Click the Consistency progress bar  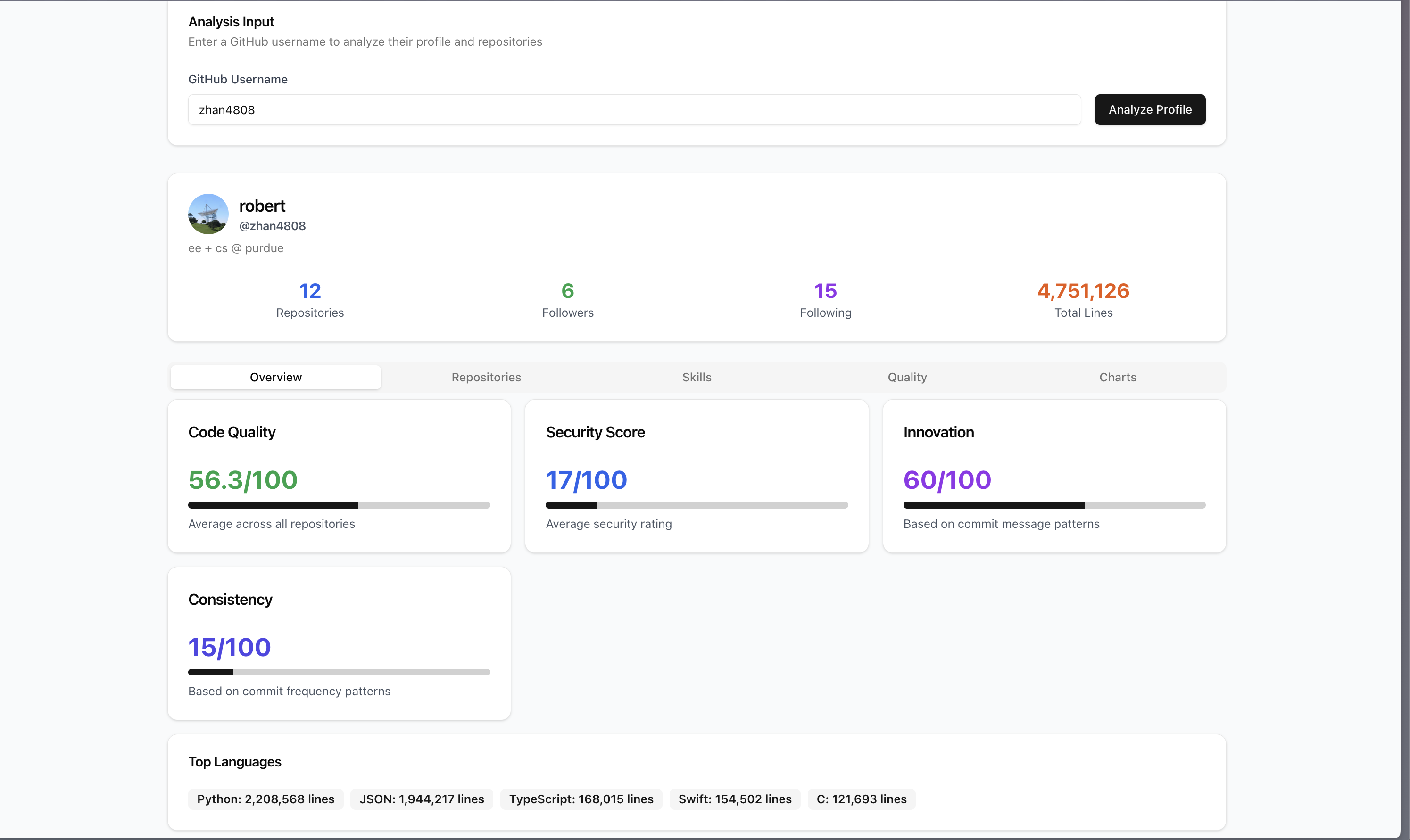coord(339,672)
